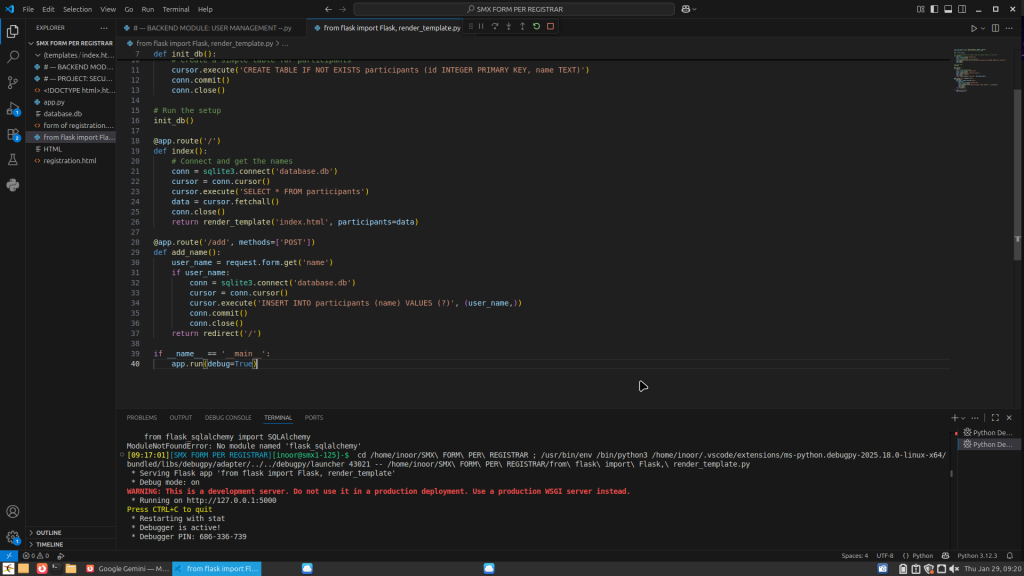Split the editor to the right

pyautogui.click(x=996, y=28)
